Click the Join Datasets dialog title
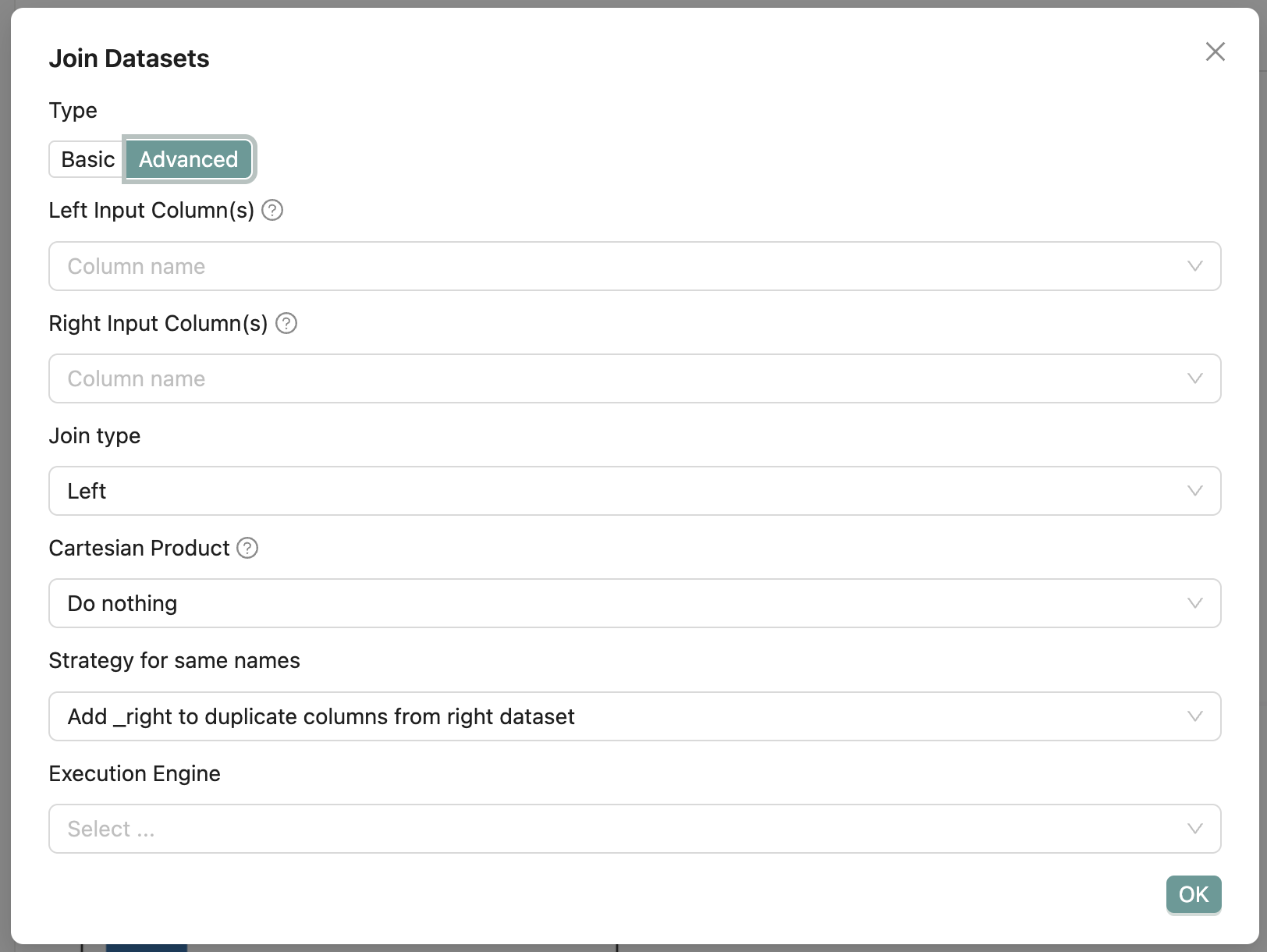1267x952 pixels. (x=129, y=59)
